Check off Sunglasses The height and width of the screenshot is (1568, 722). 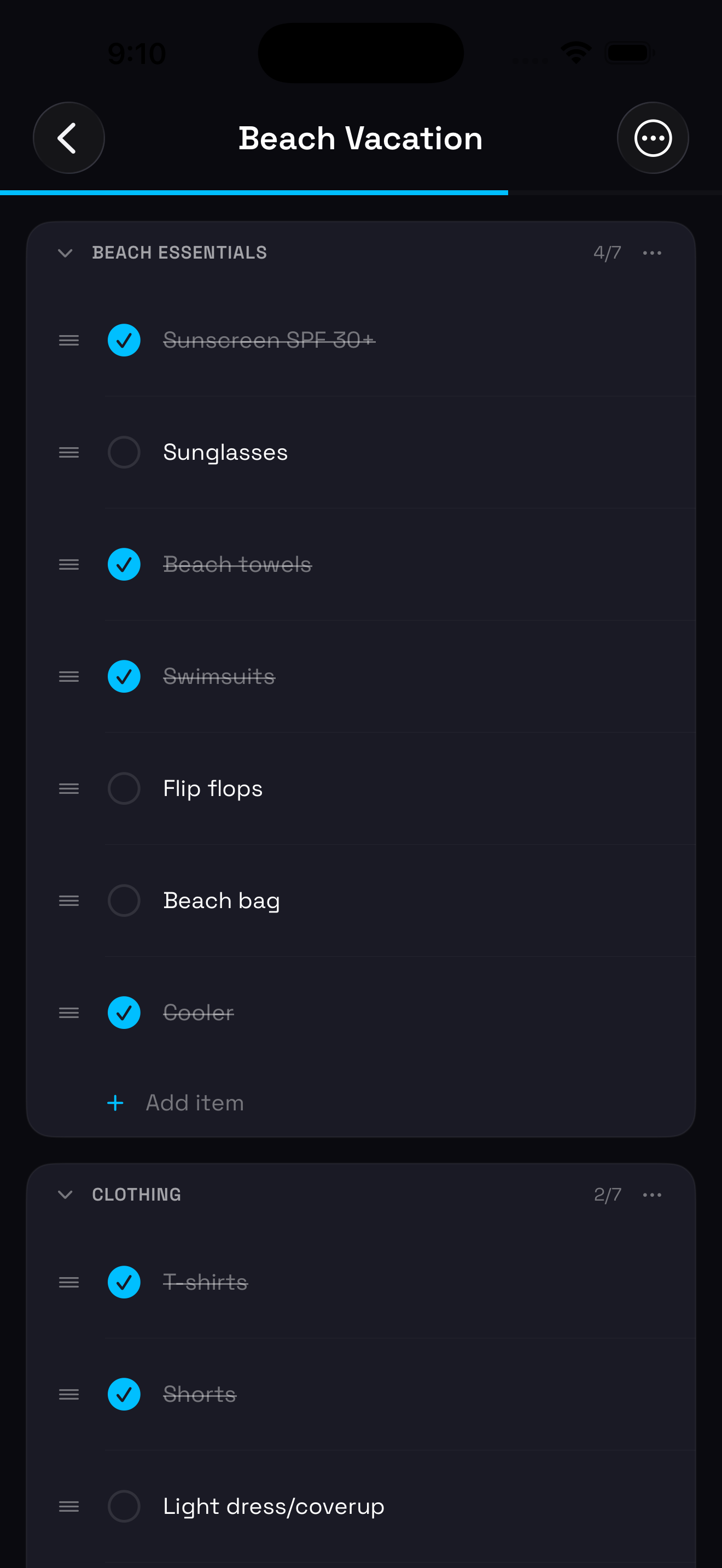point(124,452)
